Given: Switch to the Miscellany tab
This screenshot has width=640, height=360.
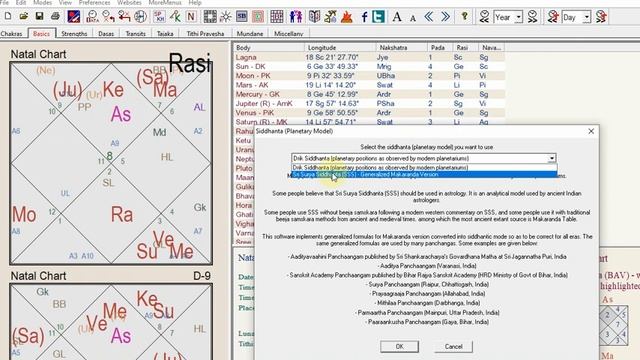Looking at the screenshot, I should (289, 33).
